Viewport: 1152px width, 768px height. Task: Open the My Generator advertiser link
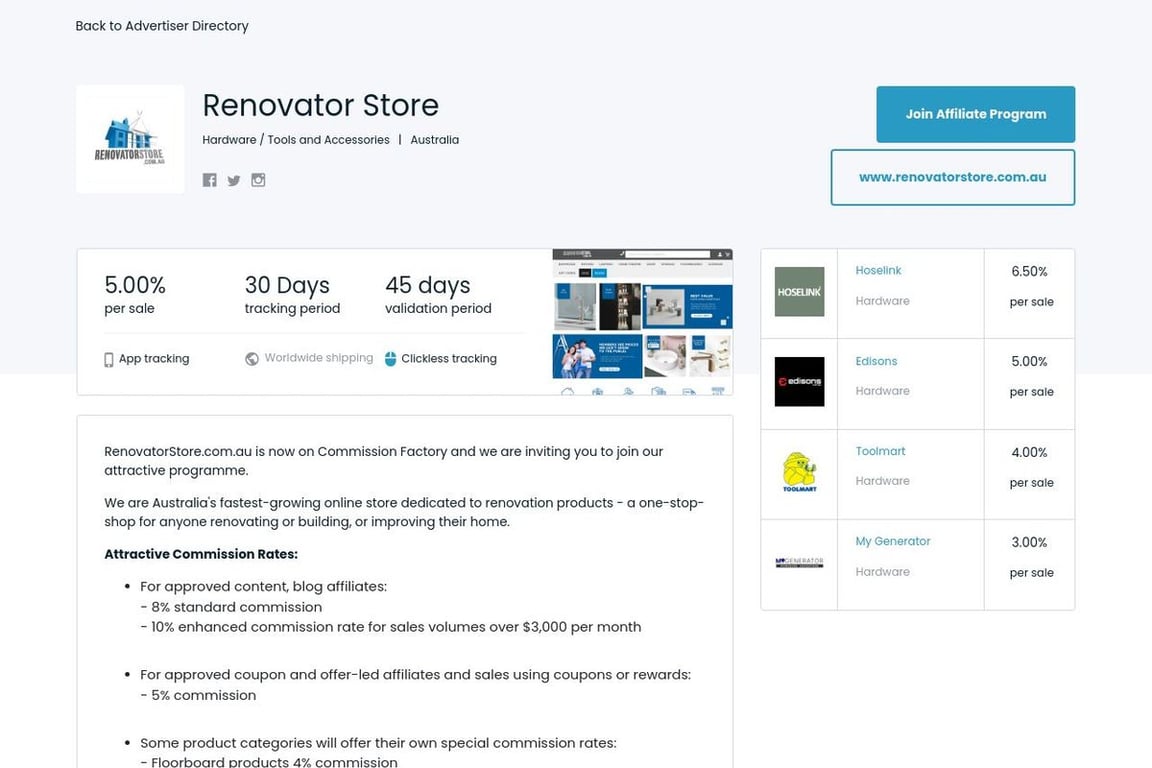click(892, 541)
